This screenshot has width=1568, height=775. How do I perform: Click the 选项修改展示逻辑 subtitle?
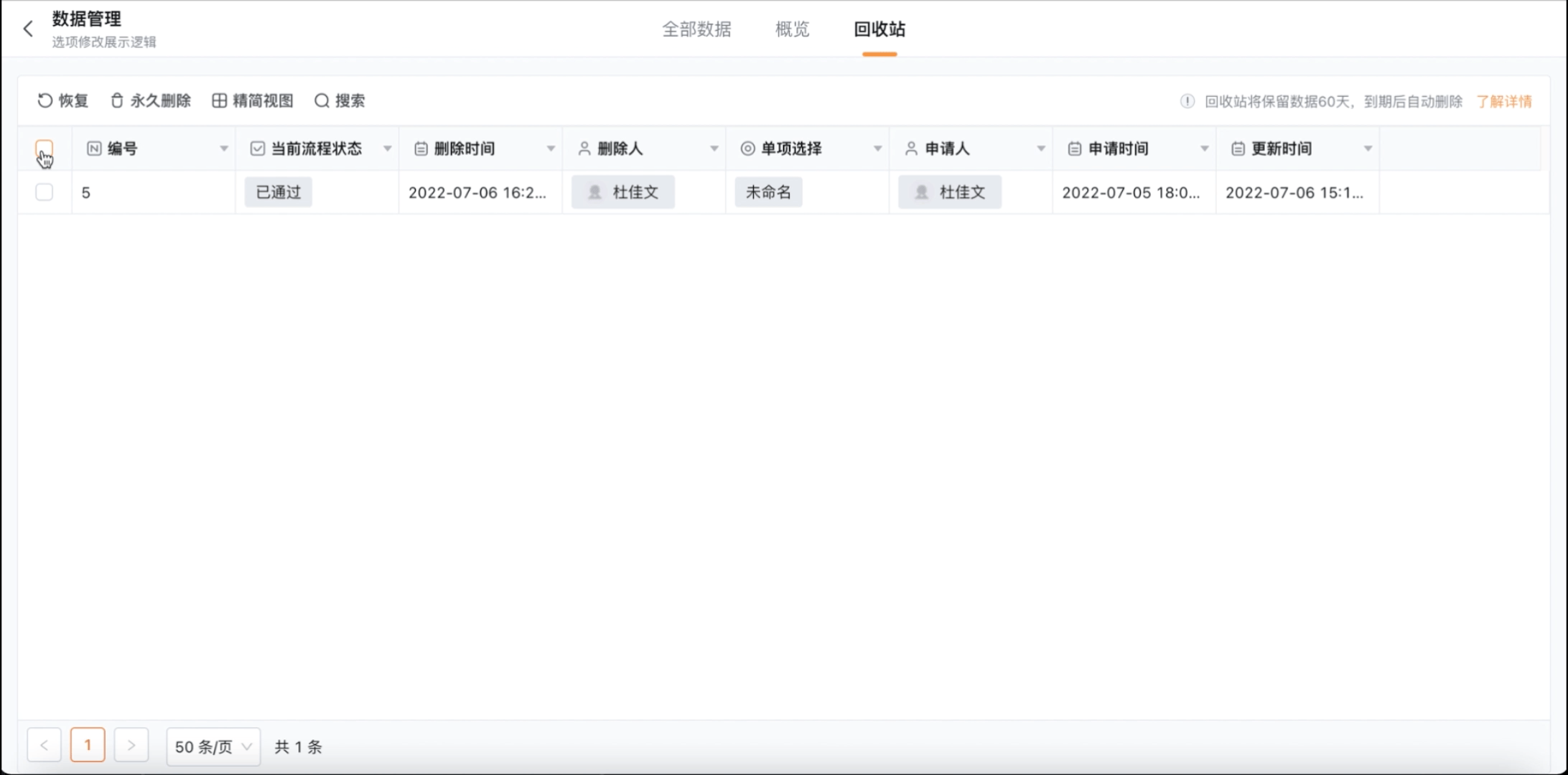pyautogui.click(x=104, y=42)
